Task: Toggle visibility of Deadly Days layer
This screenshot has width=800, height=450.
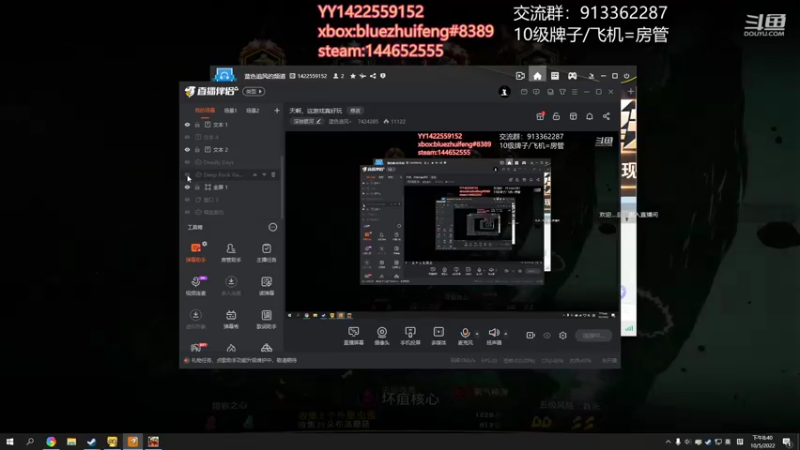Action: tap(187, 162)
